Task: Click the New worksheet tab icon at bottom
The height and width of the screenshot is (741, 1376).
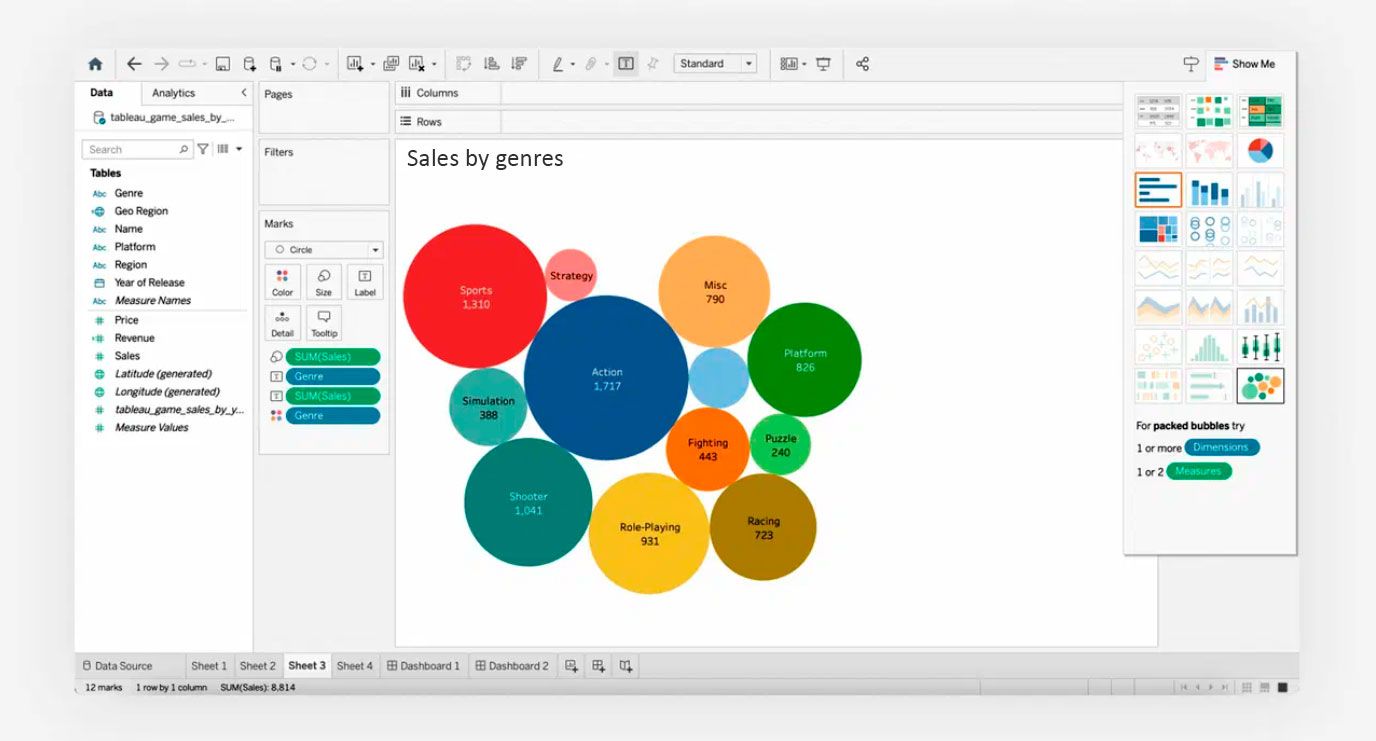Action: click(571, 666)
